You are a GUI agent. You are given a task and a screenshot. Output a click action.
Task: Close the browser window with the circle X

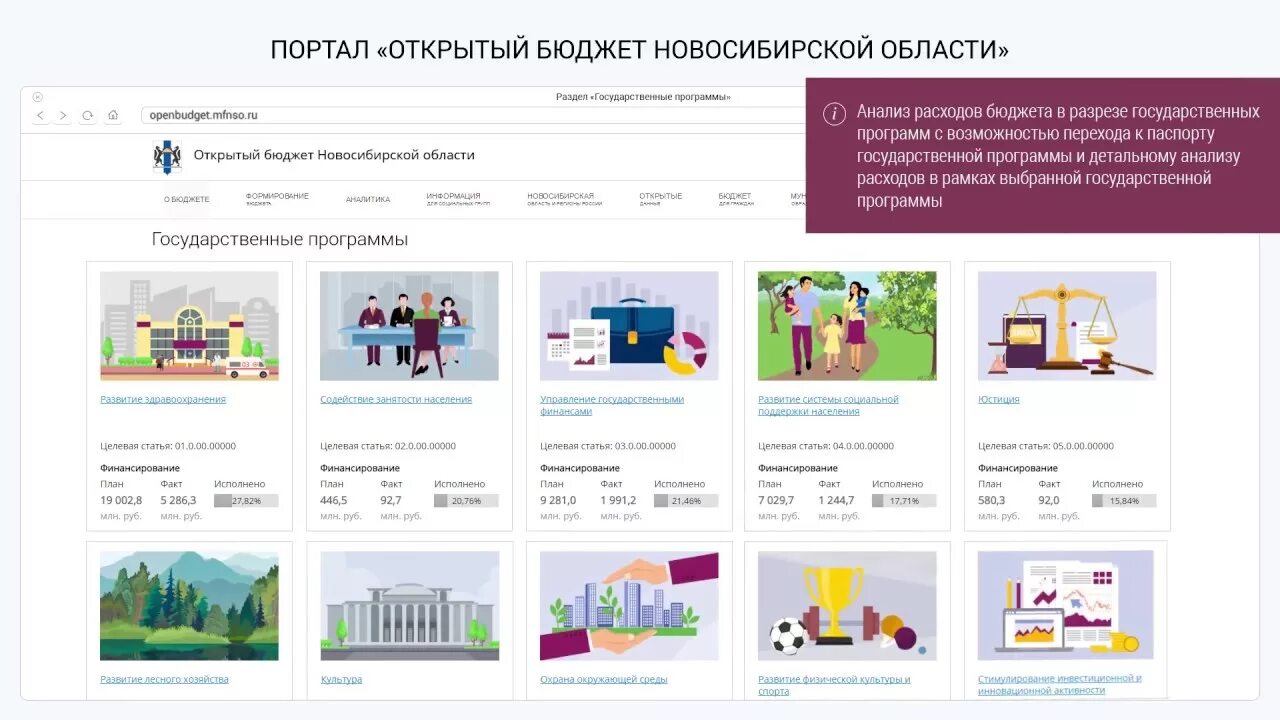[x=38, y=97]
